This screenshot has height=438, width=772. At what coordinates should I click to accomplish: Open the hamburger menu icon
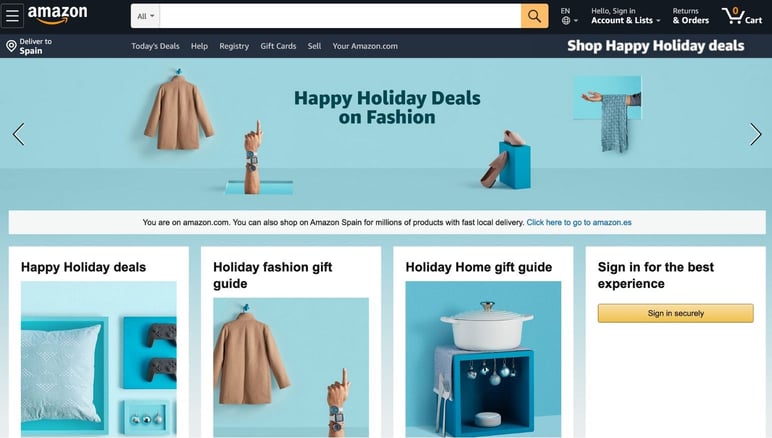12,16
